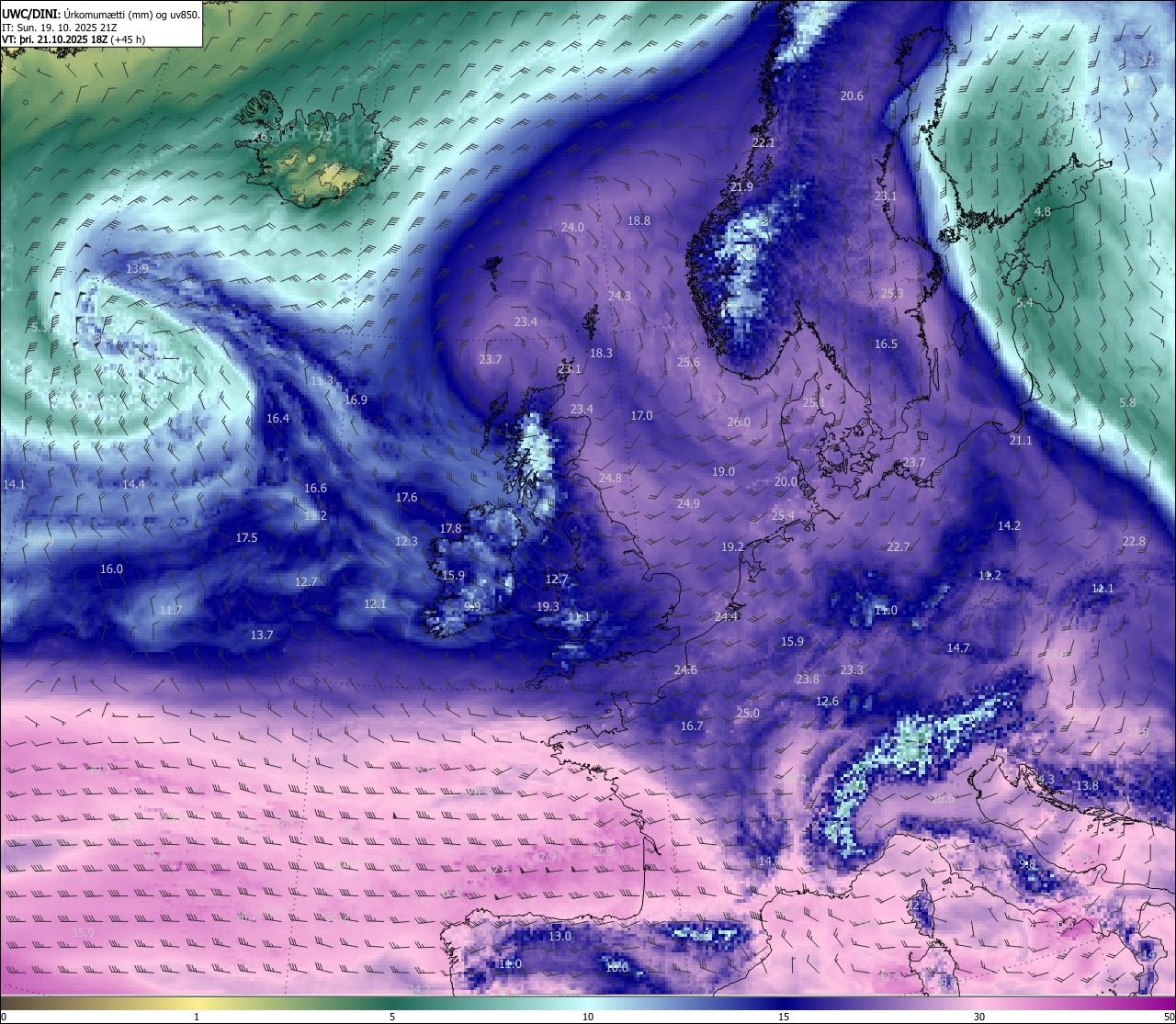Select the 16.5 value over Sweden
This screenshot has height=1024, width=1176.
(x=886, y=343)
